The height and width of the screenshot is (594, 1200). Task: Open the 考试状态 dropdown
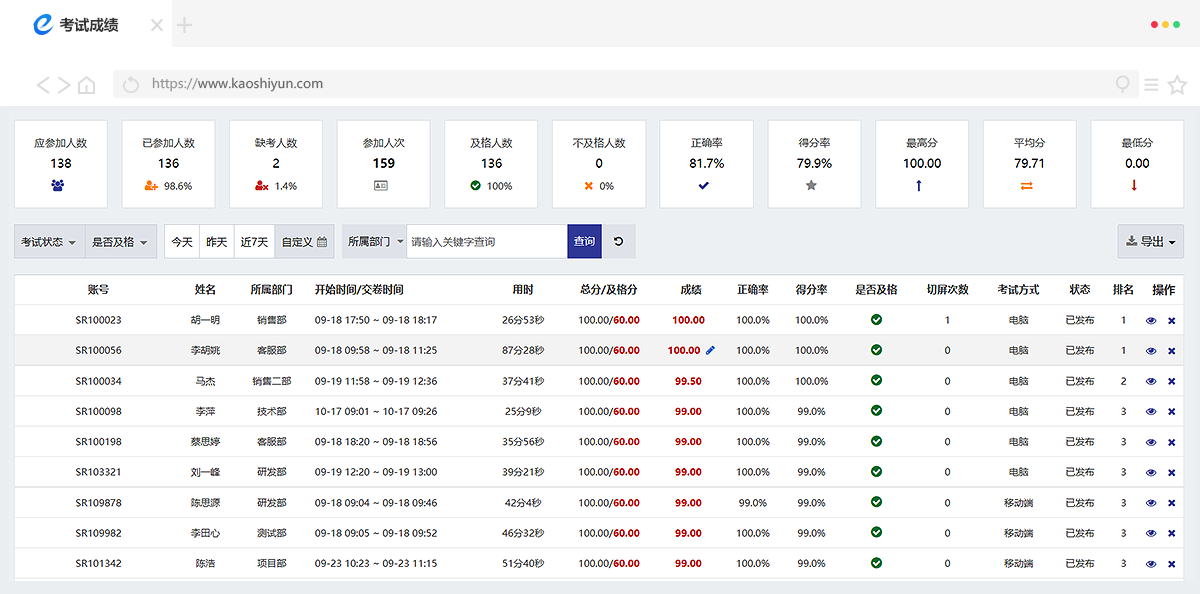click(50, 241)
